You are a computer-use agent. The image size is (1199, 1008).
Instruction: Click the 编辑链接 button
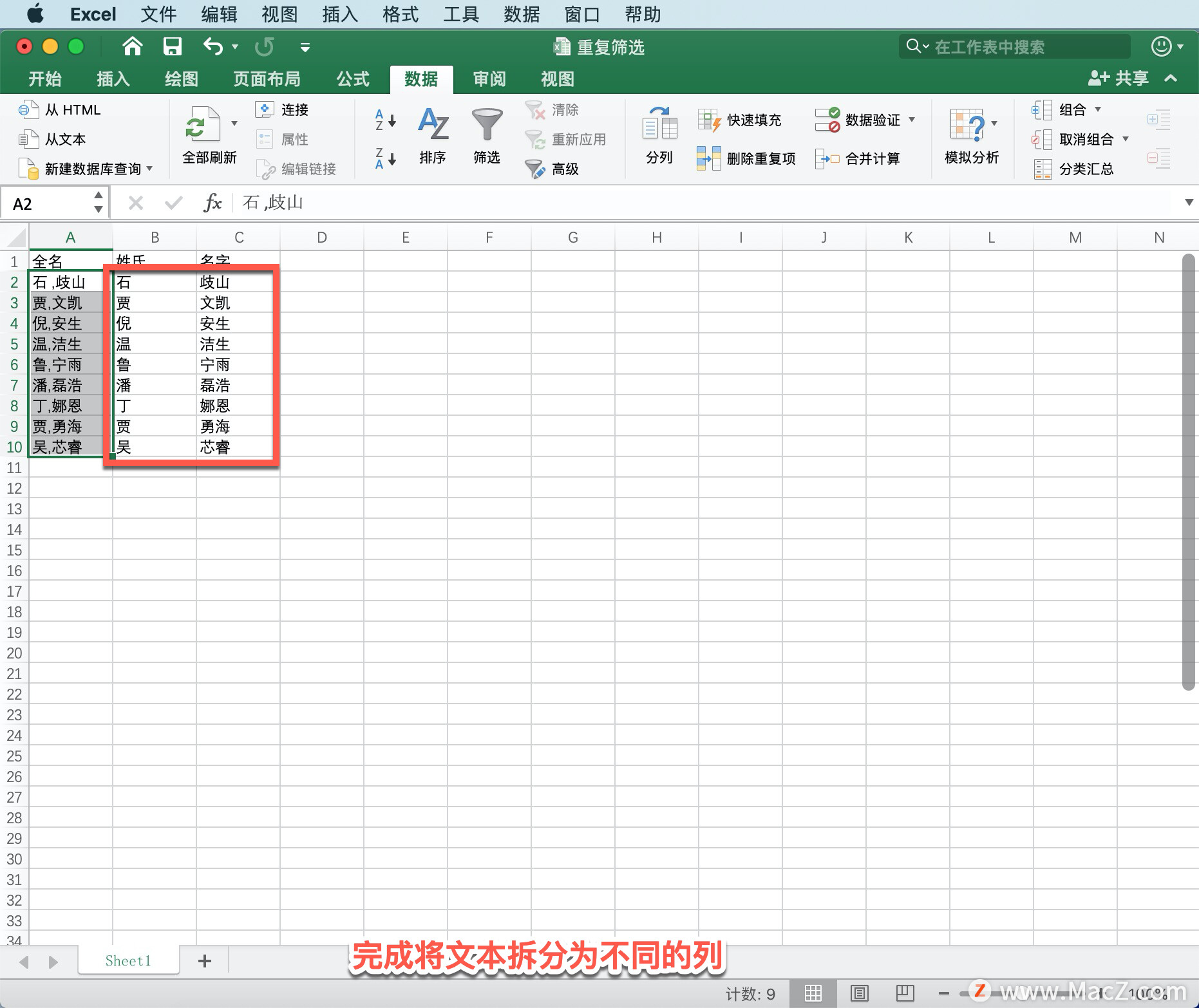click(x=296, y=169)
